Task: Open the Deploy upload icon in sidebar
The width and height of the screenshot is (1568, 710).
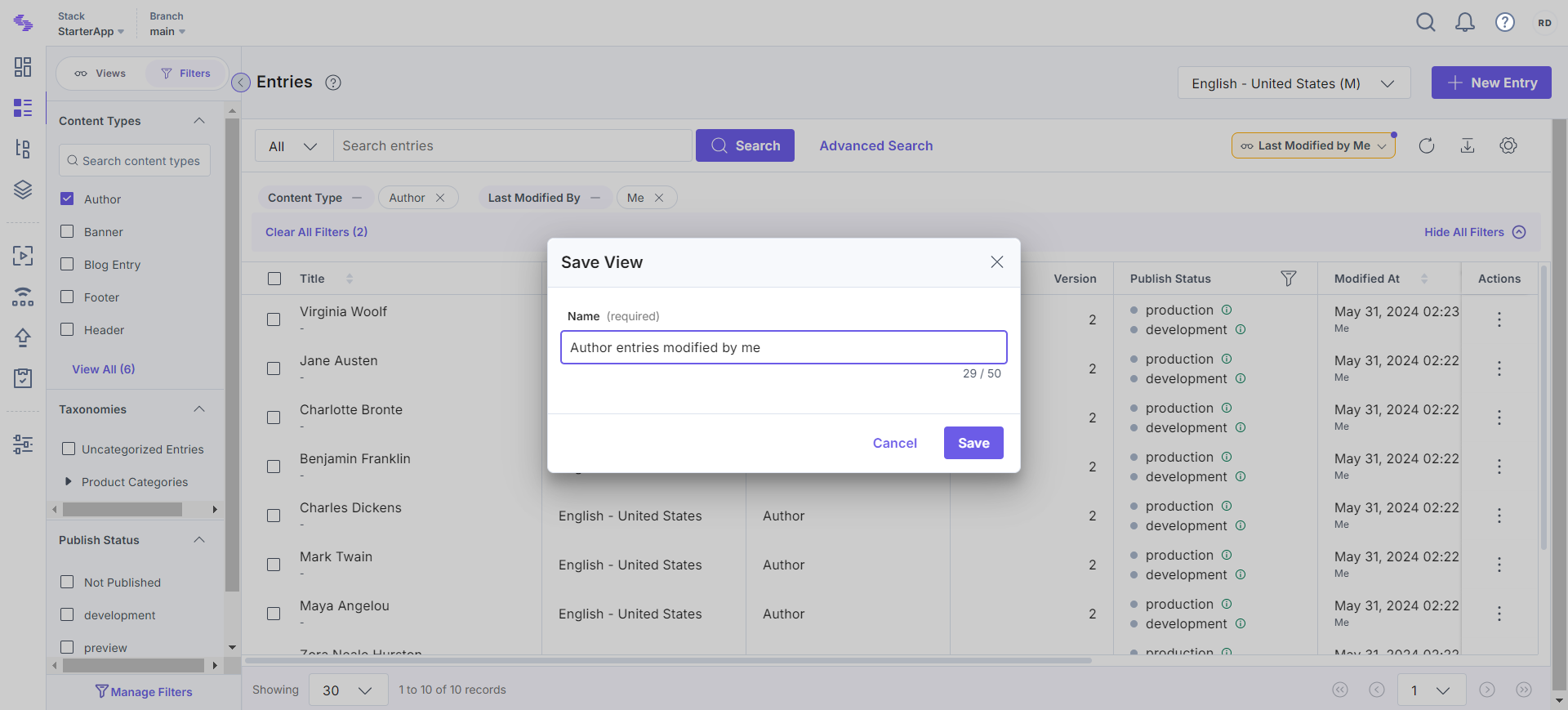Action: tap(23, 337)
